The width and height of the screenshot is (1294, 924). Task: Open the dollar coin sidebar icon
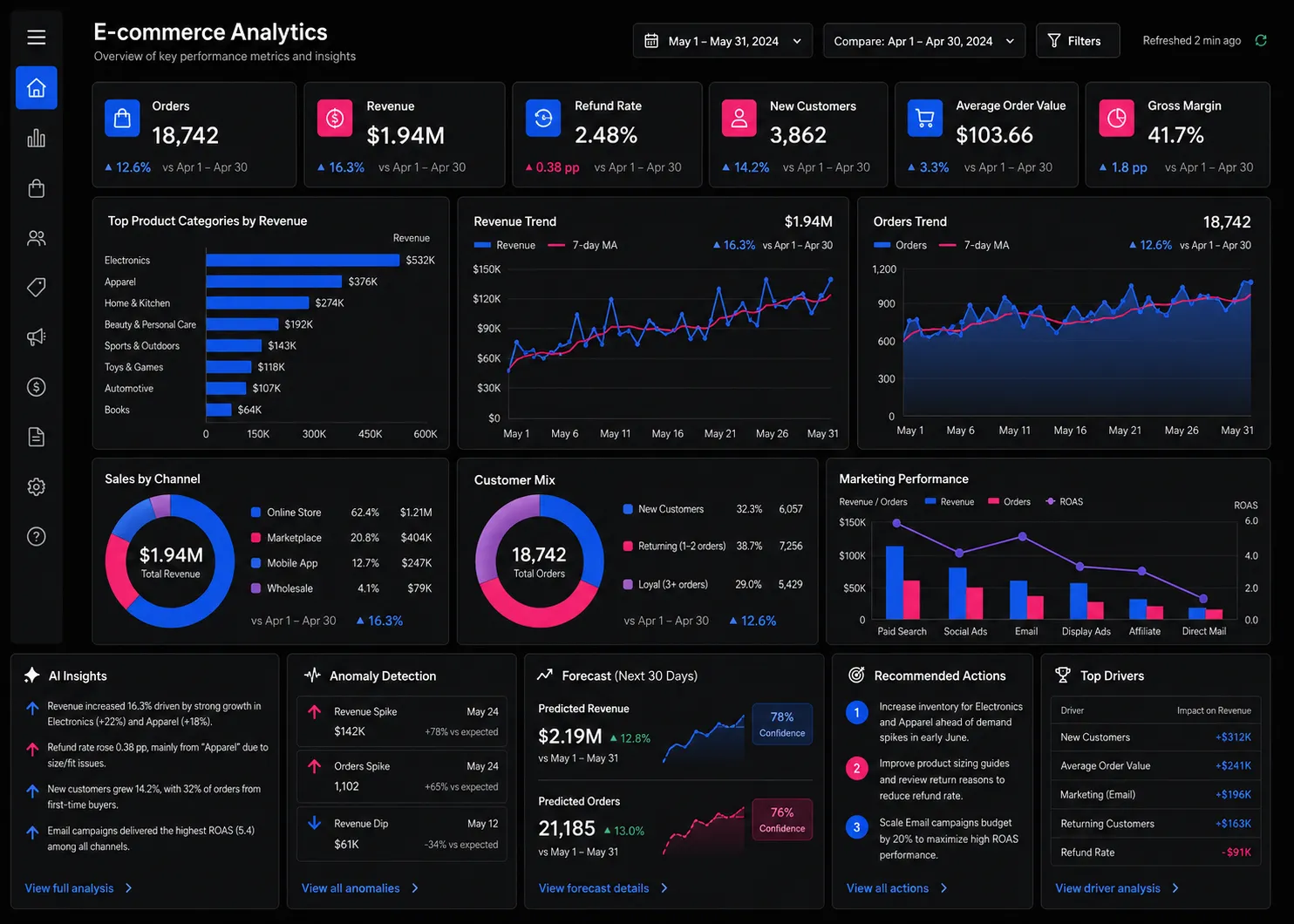37,387
